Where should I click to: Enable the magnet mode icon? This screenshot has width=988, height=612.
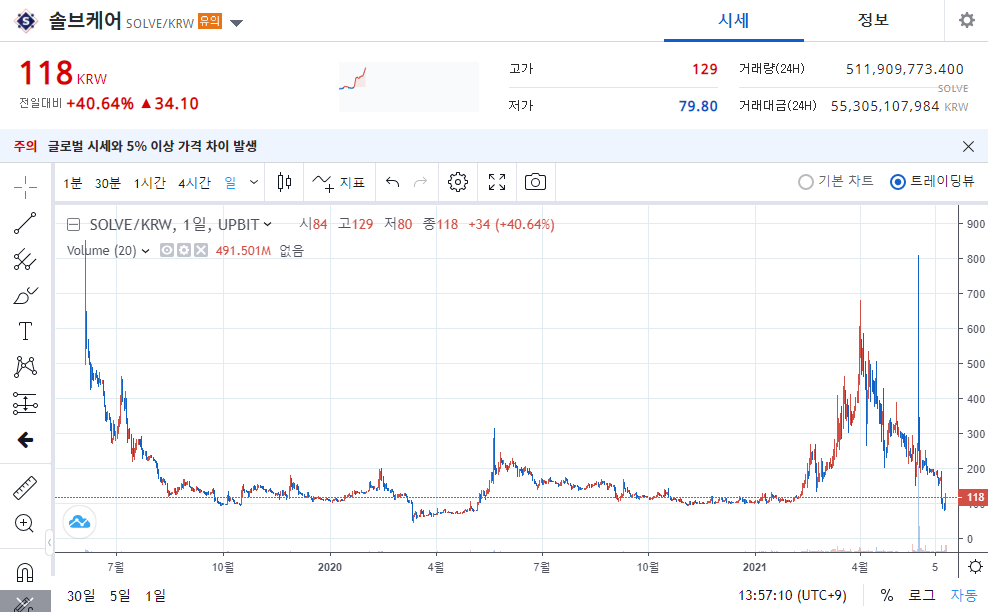[x=25, y=572]
